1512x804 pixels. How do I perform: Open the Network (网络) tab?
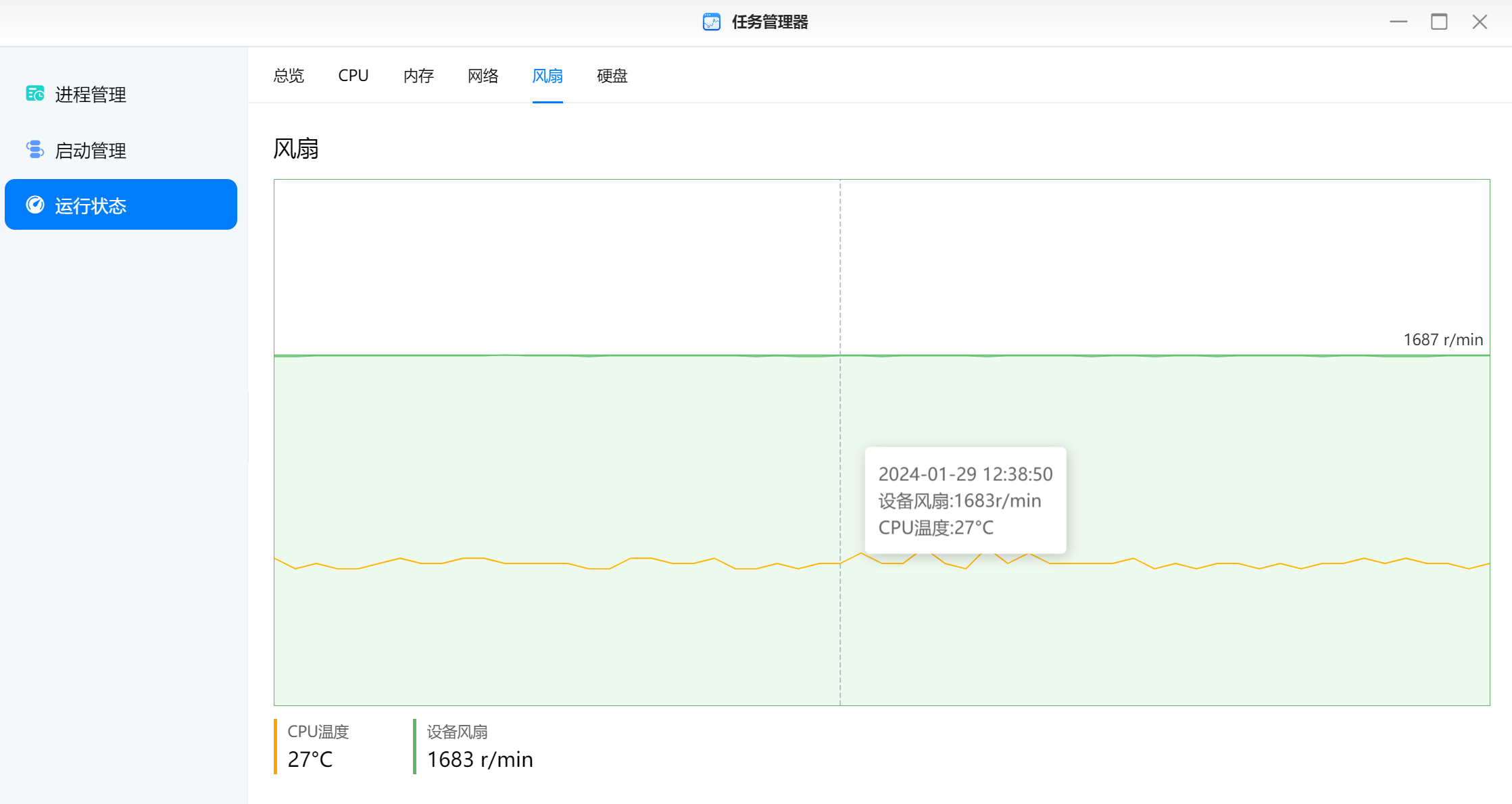pos(483,76)
